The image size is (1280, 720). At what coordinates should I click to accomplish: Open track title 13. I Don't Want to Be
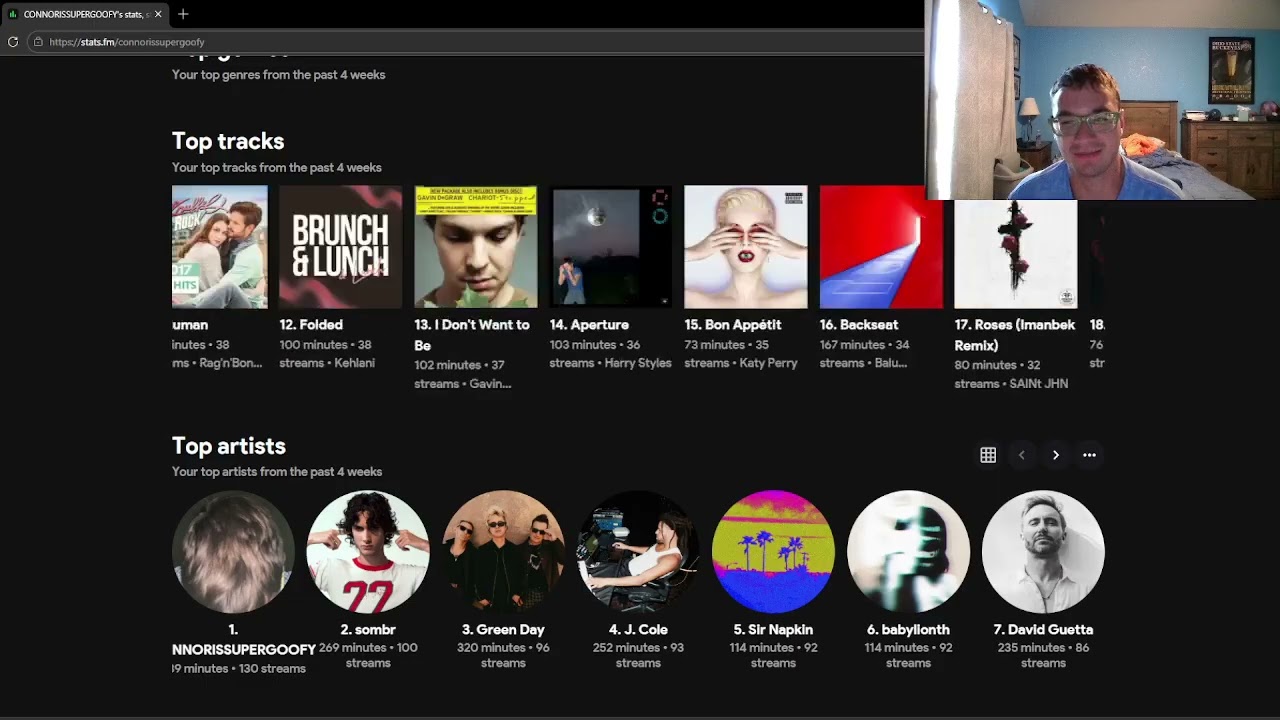(x=472, y=335)
